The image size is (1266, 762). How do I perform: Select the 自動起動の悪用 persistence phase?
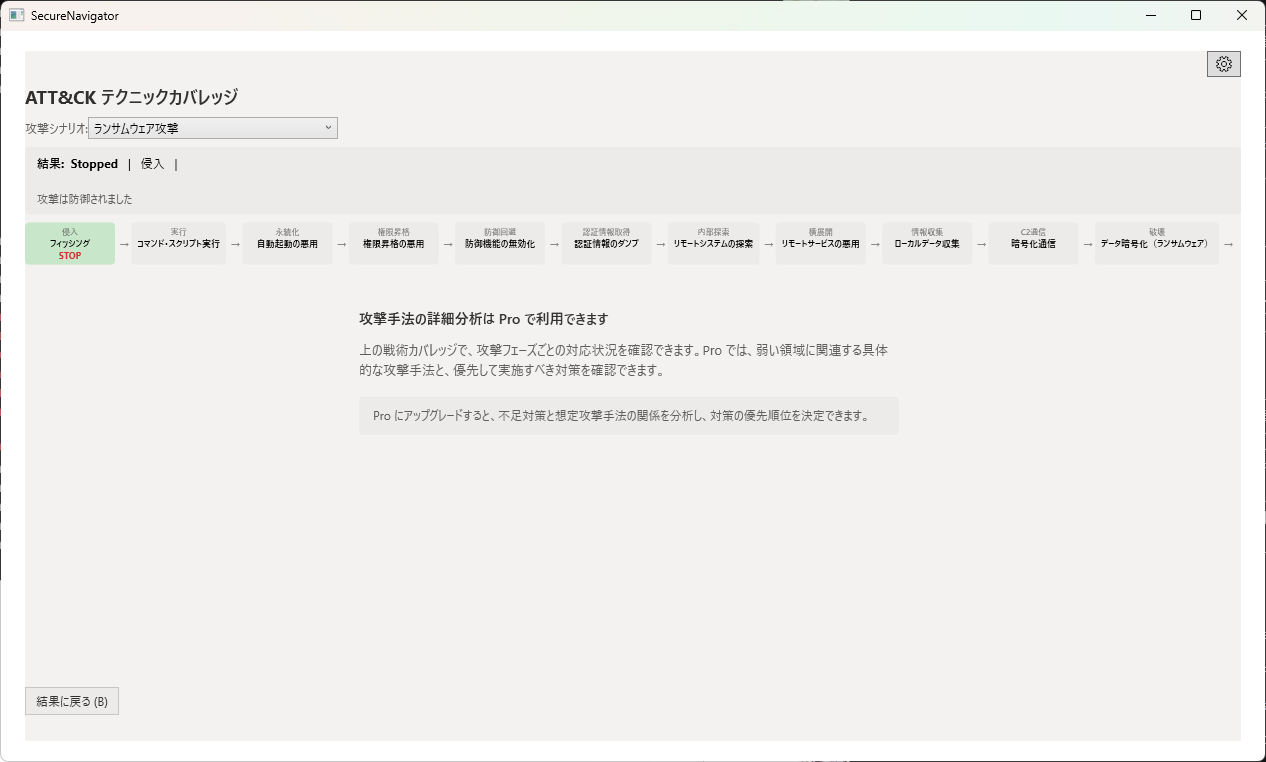click(x=287, y=243)
